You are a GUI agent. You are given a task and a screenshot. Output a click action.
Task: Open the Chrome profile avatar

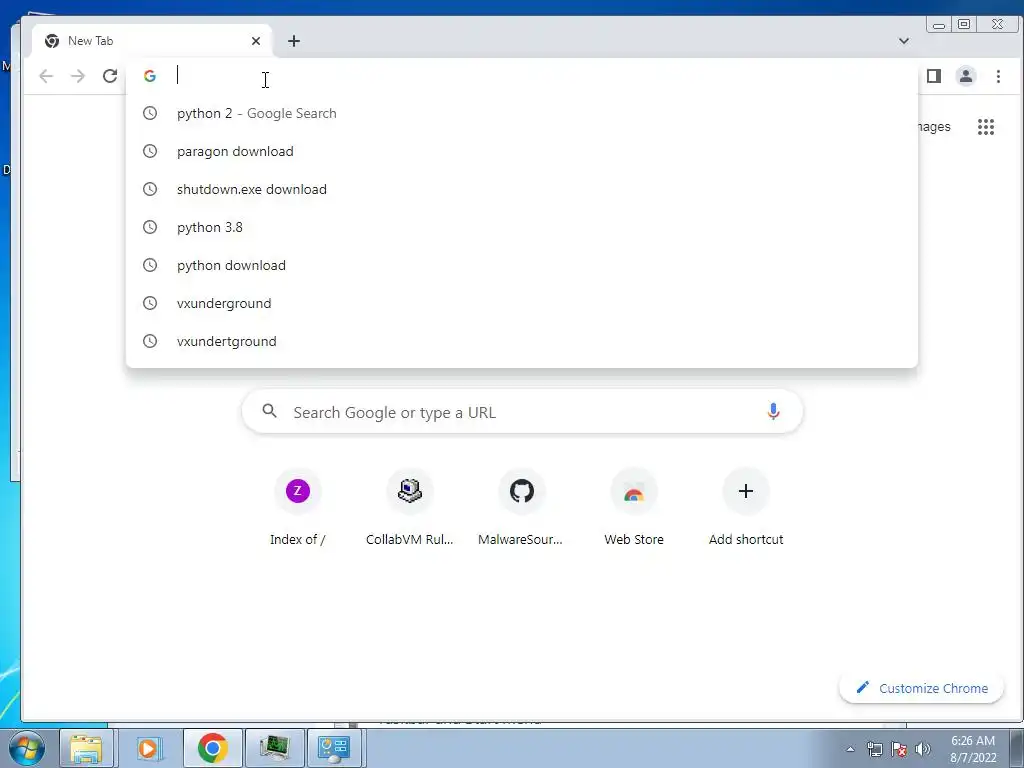(966, 76)
